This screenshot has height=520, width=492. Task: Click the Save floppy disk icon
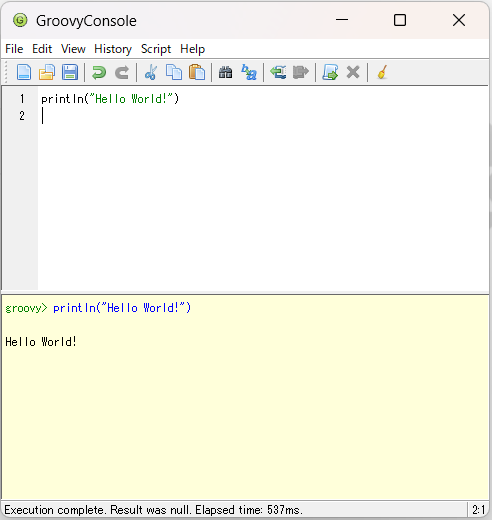(x=70, y=72)
